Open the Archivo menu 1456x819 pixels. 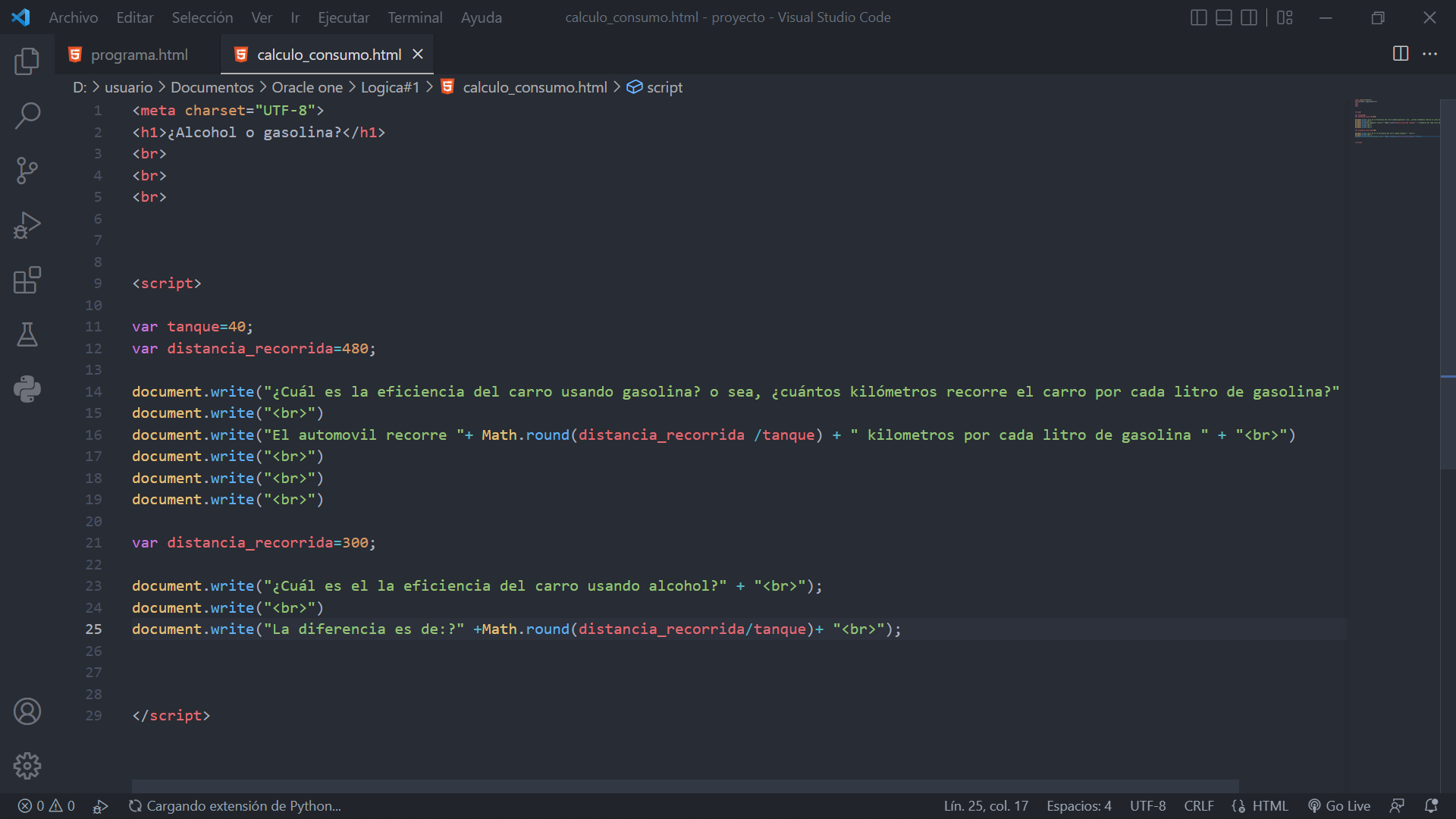(74, 17)
